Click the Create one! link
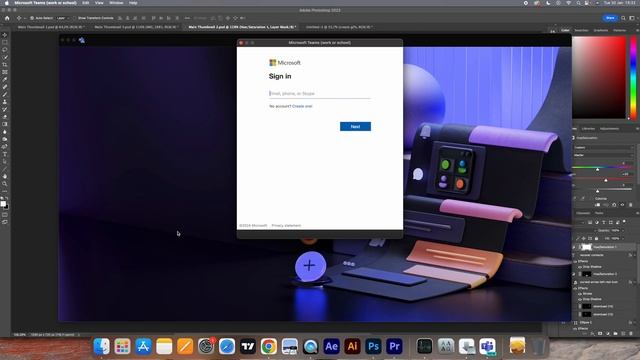Image resolution: width=640 pixels, height=360 pixels. 302,106
